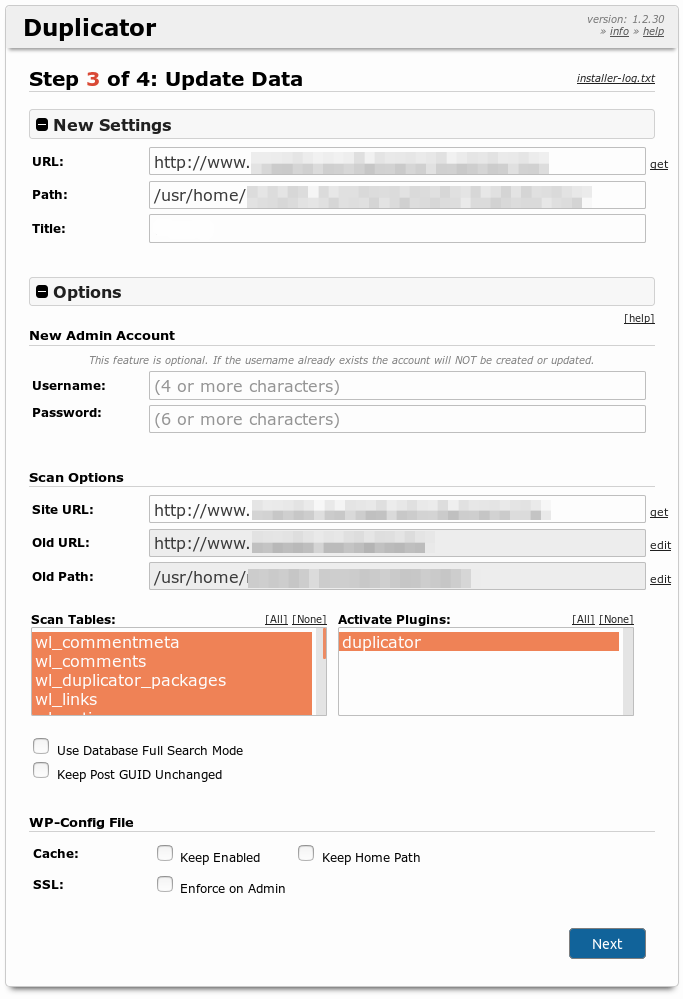Toggle SSL Enforce on Admin checkbox

click(x=165, y=884)
